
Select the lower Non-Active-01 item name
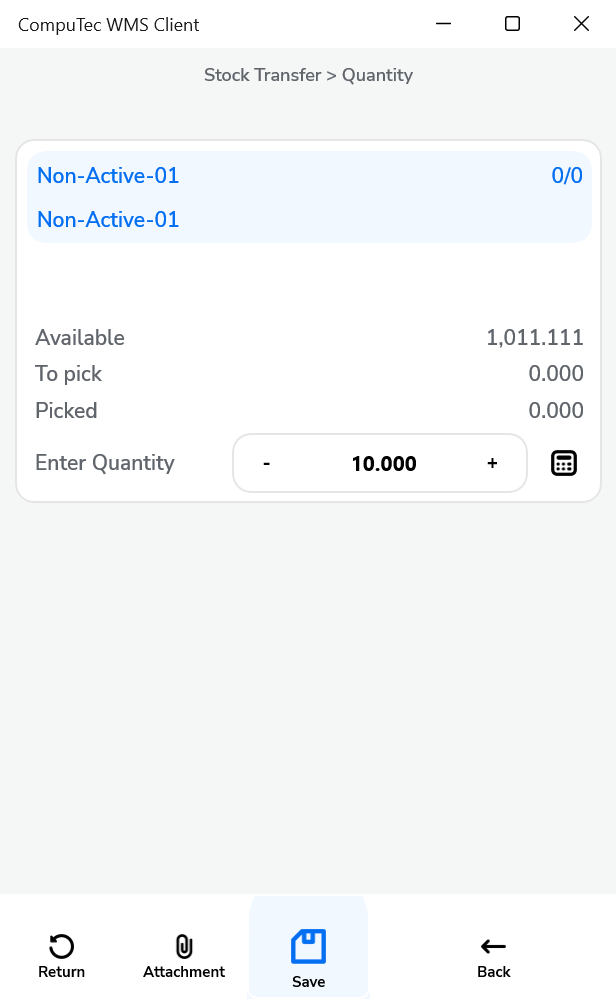pyautogui.click(x=108, y=220)
